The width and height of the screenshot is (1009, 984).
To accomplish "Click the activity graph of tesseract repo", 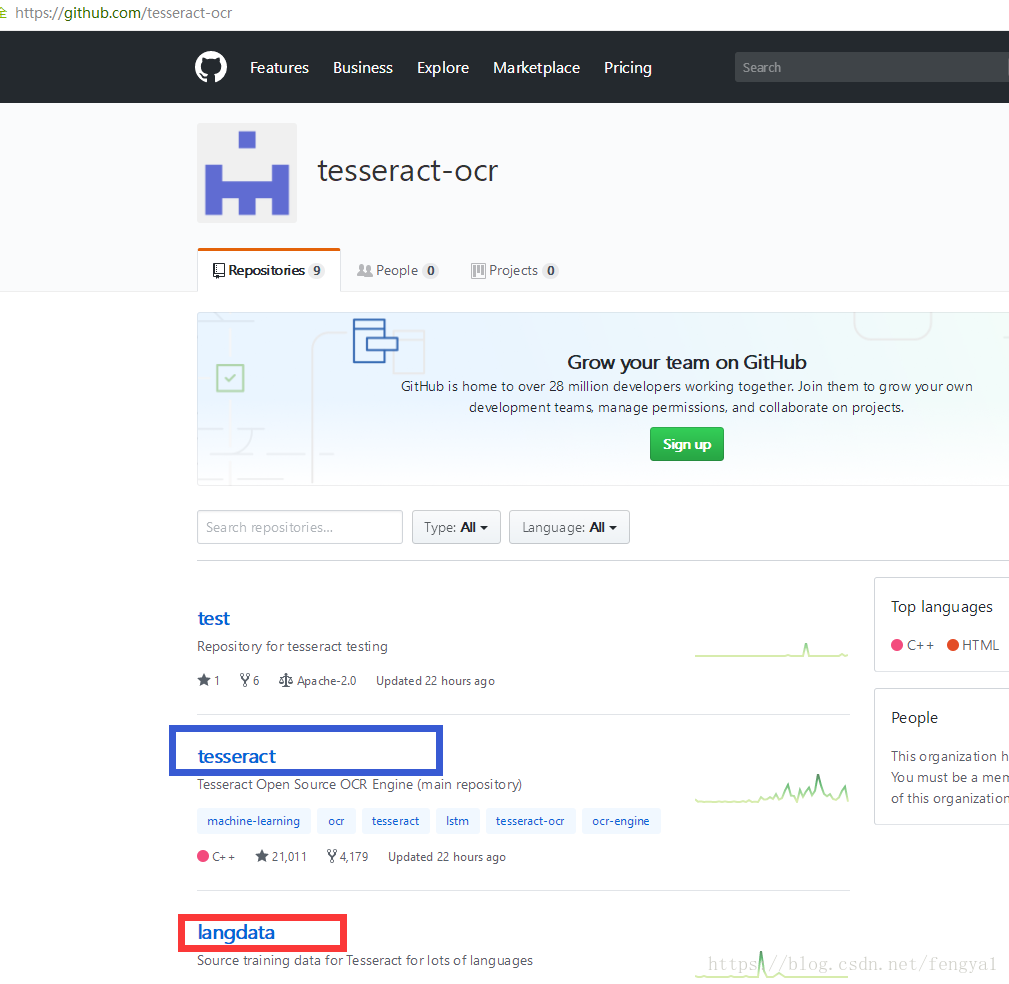I will point(772,788).
